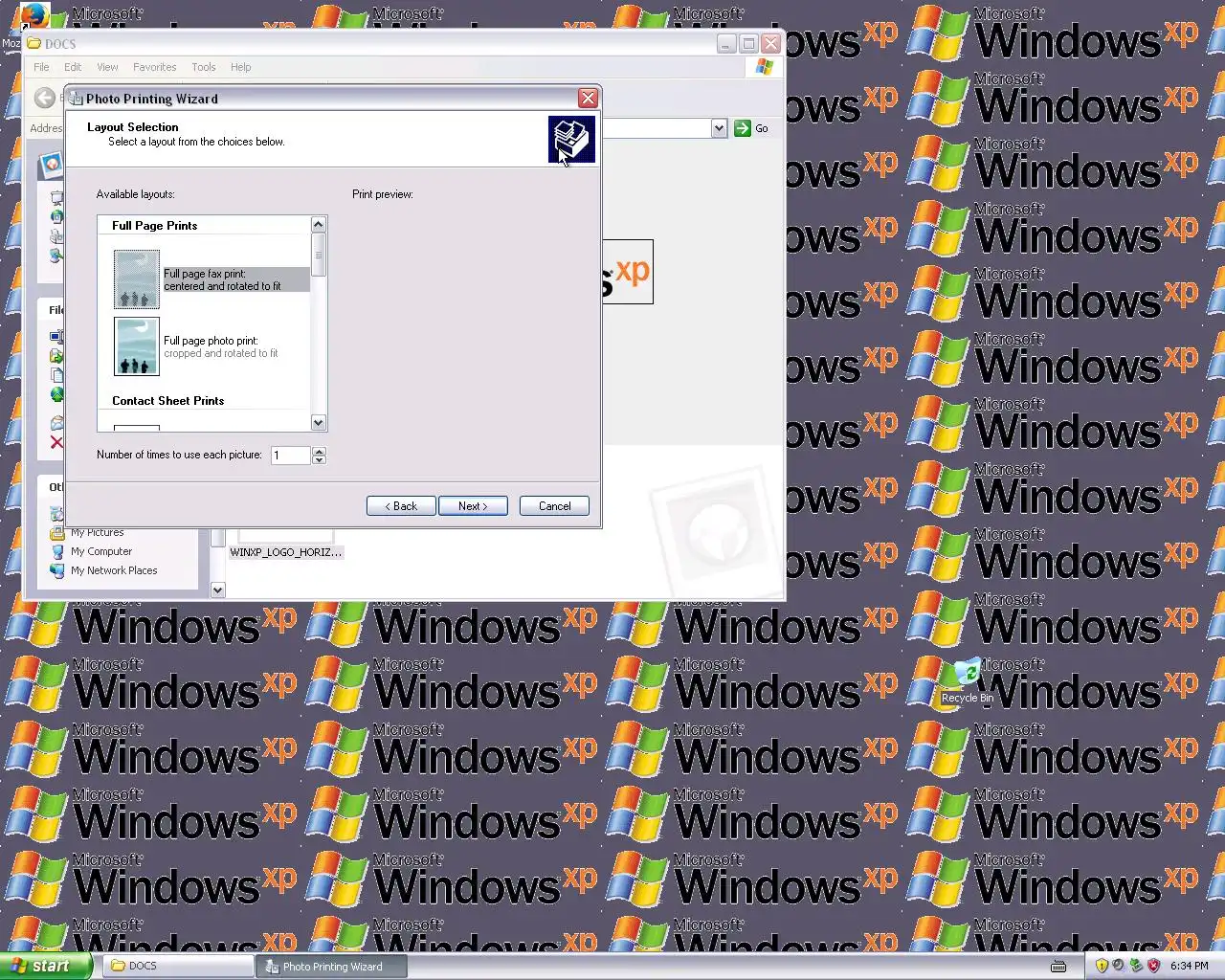Go Back in the Photo Printing Wizard

pyautogui.click(x=401, y=506)
